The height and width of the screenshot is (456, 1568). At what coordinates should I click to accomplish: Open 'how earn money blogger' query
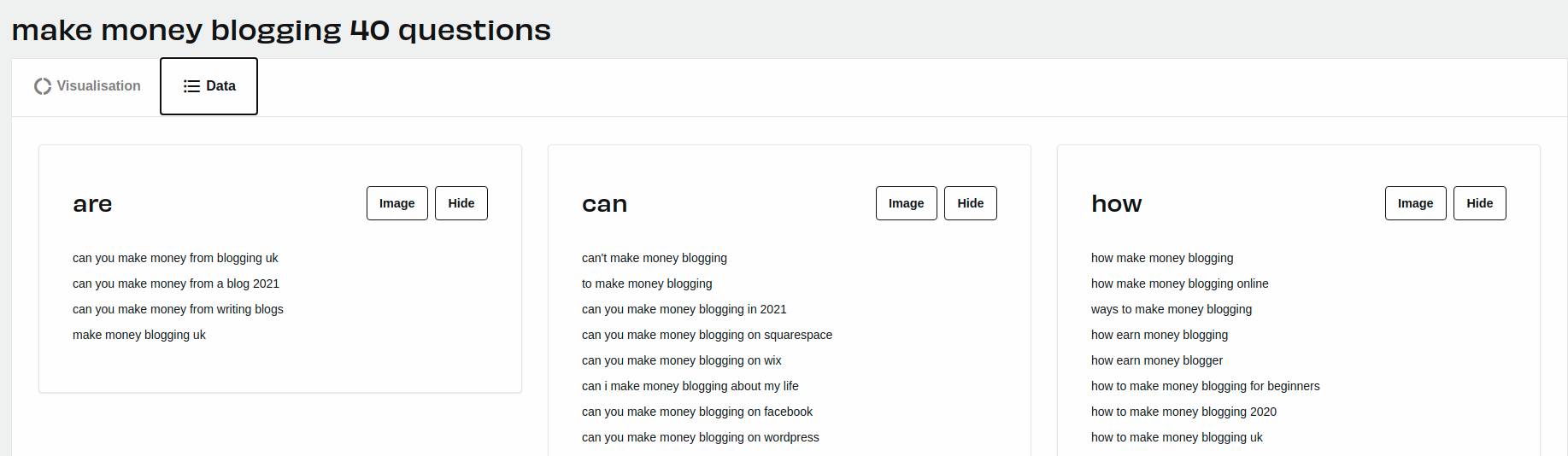(x=1157, y=360)
